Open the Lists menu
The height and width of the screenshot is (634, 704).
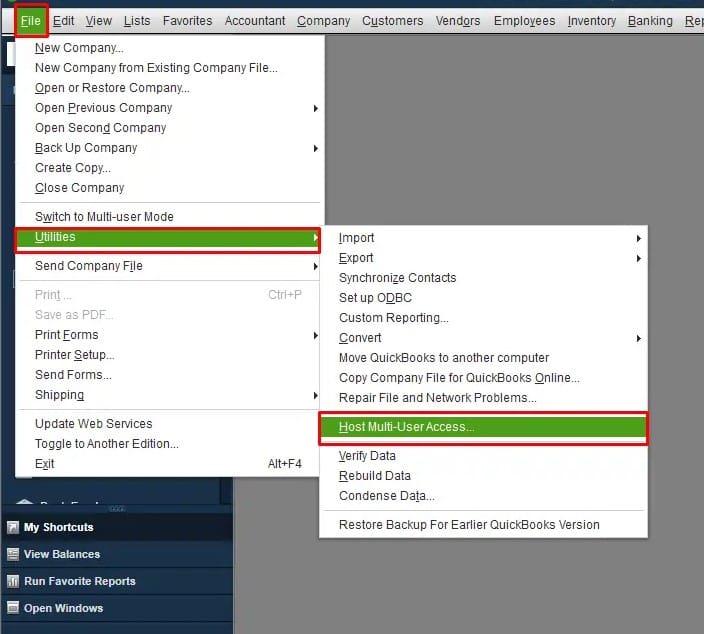point(137,21)
